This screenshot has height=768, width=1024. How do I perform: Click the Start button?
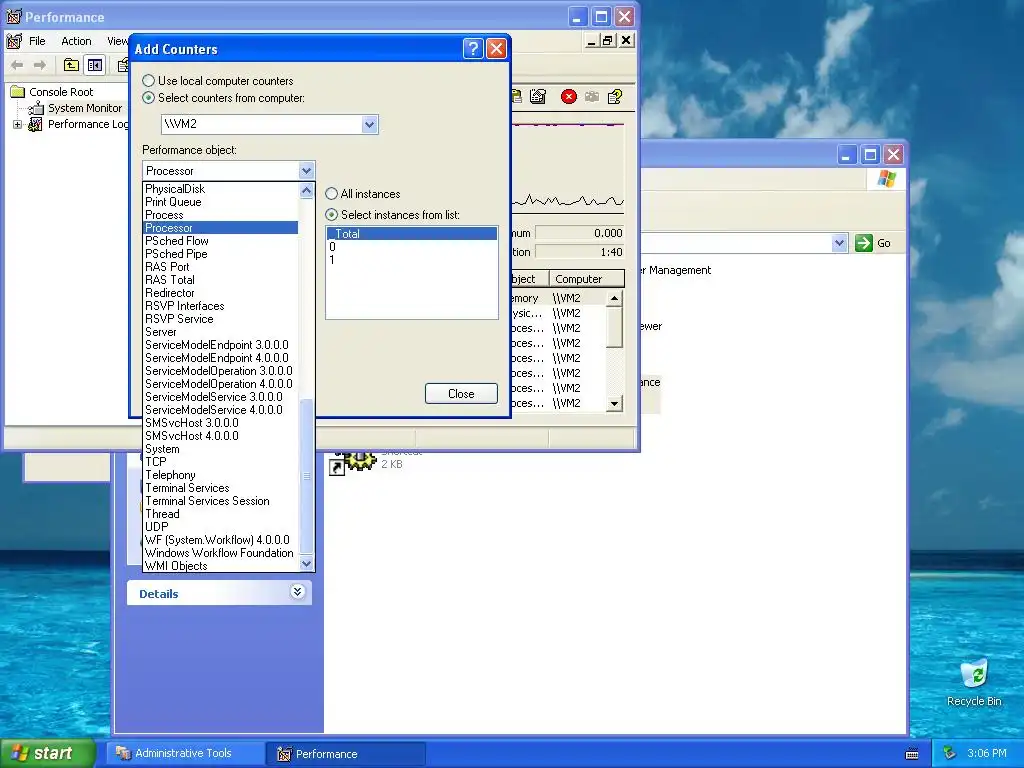point(48,753)
